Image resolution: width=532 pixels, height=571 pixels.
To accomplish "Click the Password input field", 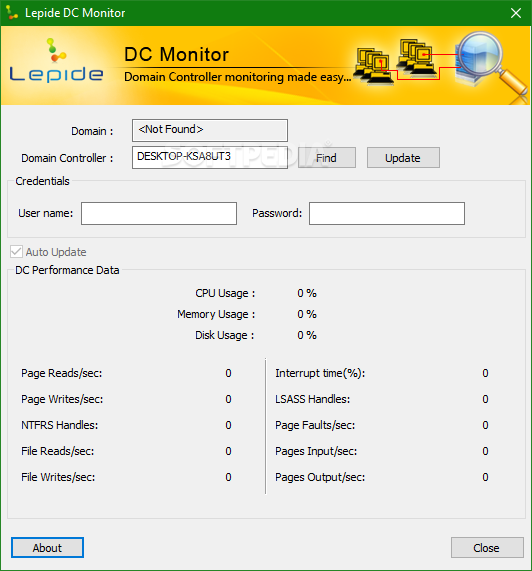I will (x=387, y=213).
